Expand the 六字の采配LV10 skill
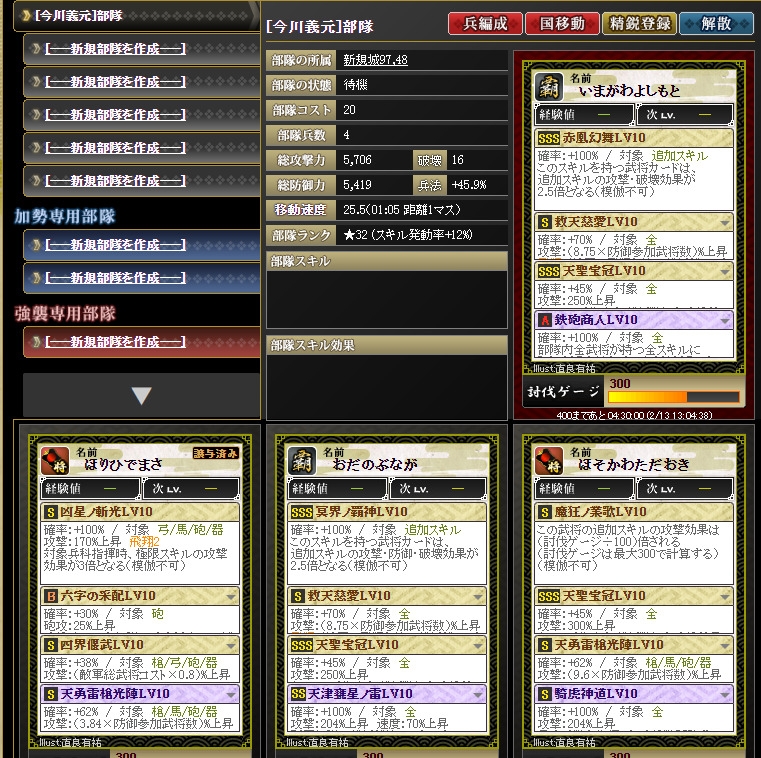 click(231, 596)
